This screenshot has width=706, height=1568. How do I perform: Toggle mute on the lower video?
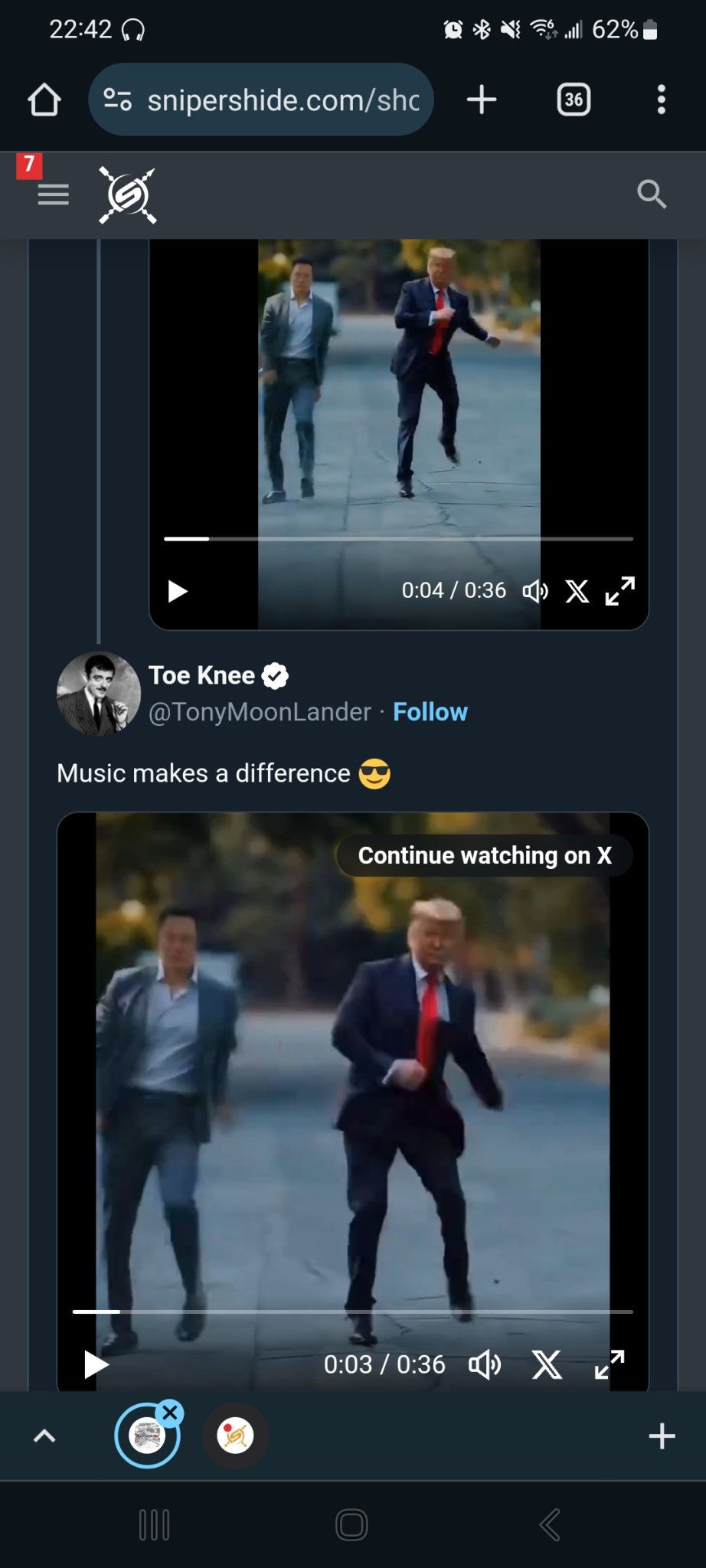tap(485, 1364)
